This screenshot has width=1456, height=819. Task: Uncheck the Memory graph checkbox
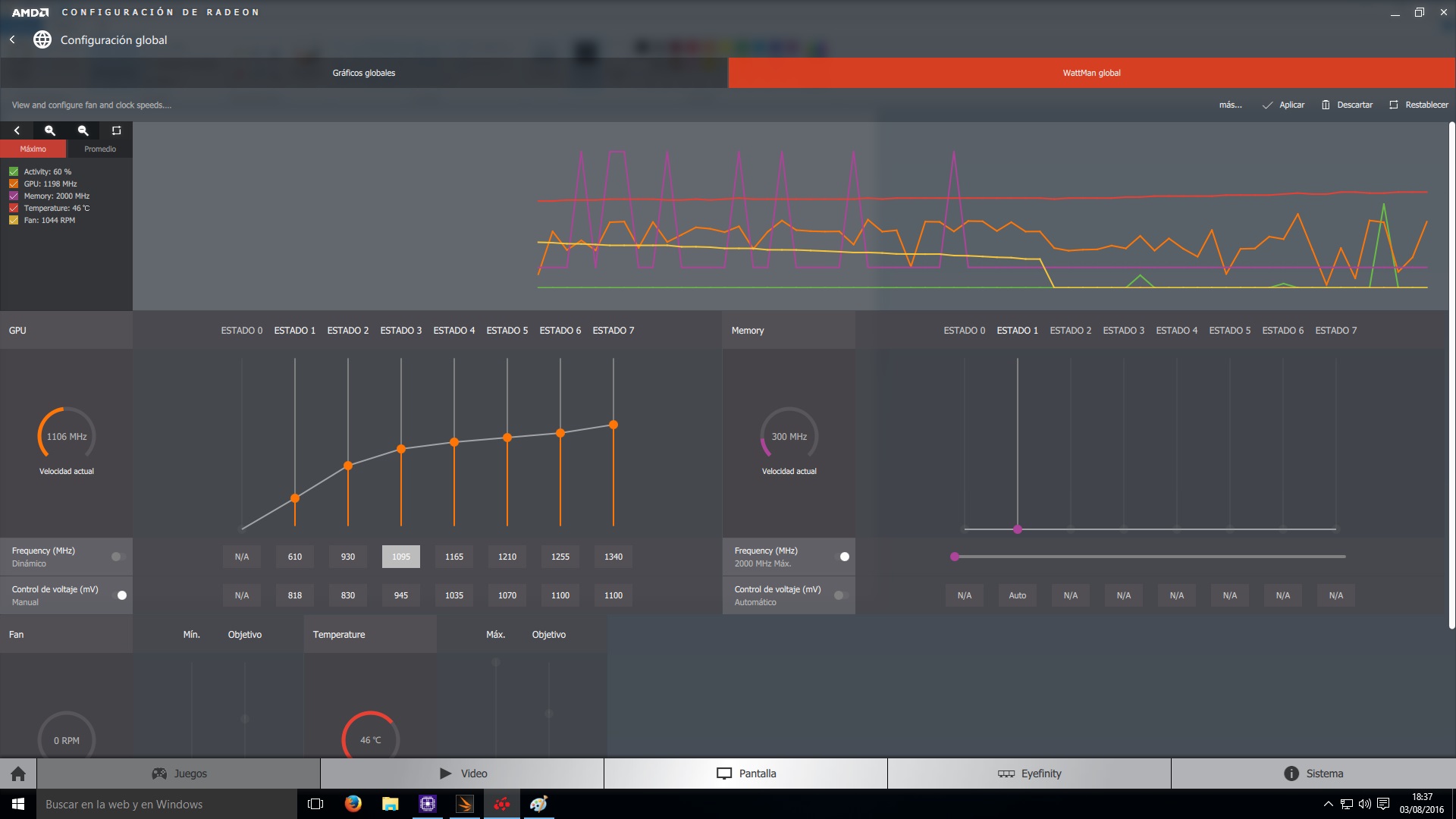point(14,196)
